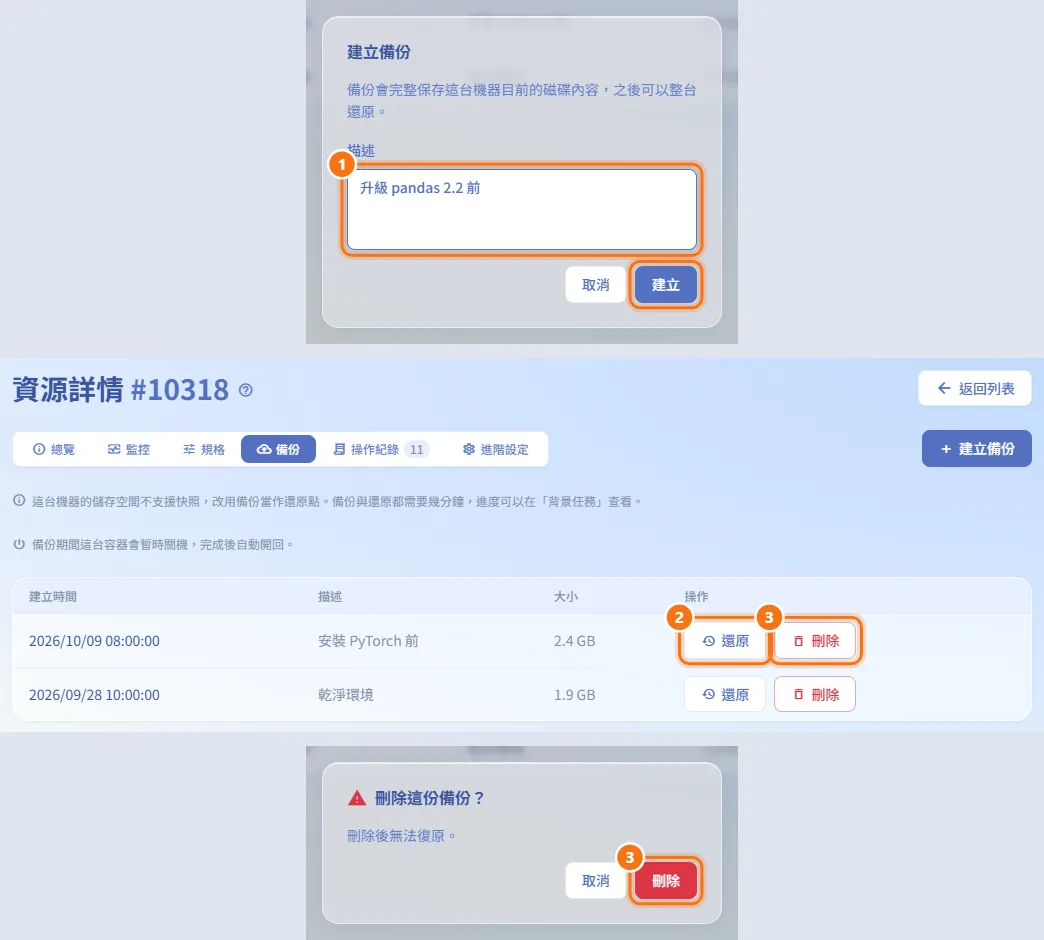Click the help icon beside 資源詳情 #10318
The width and height of the screenshot is (1044, 940).
(246, 390)
